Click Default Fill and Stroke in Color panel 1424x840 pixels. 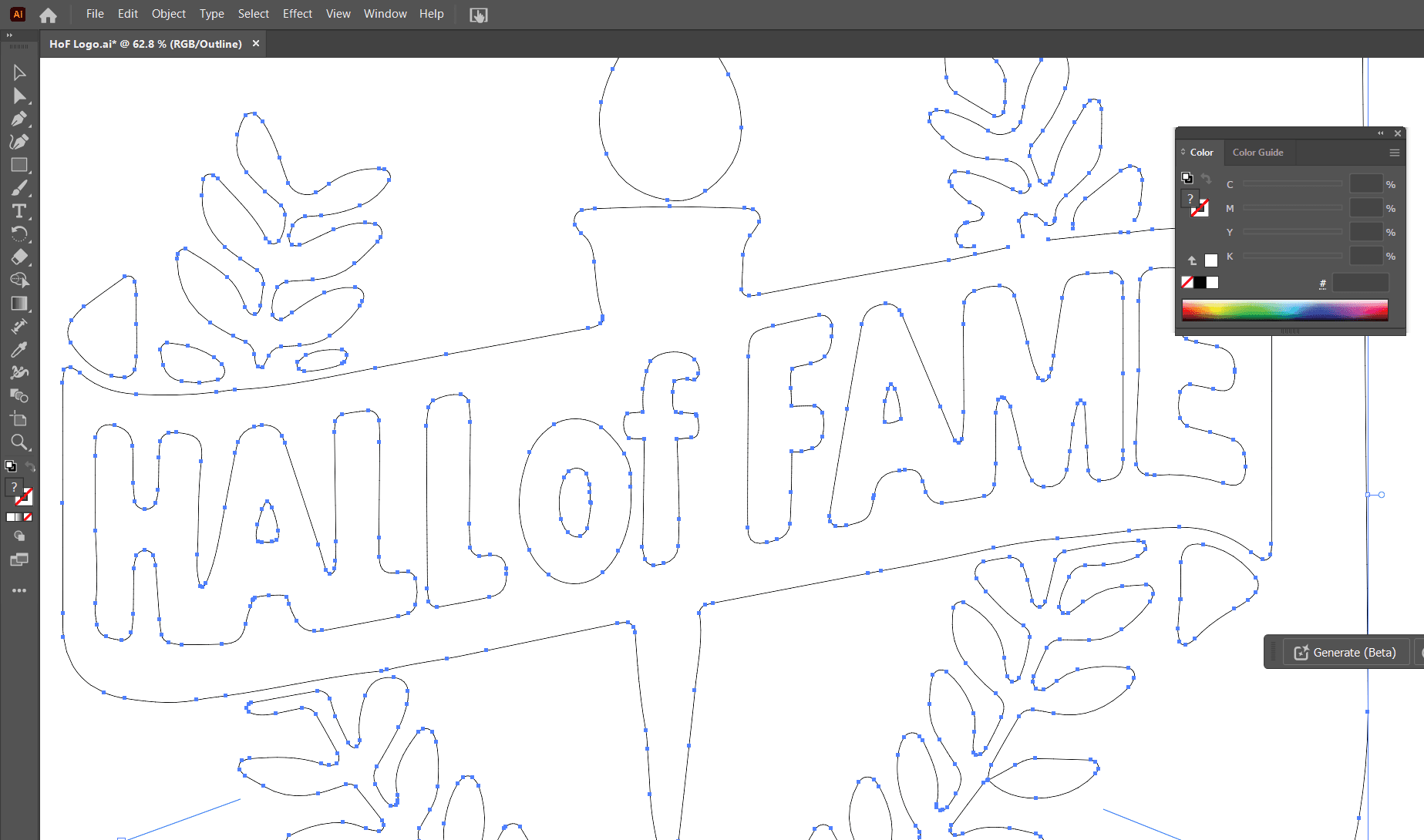(1187, 178)
